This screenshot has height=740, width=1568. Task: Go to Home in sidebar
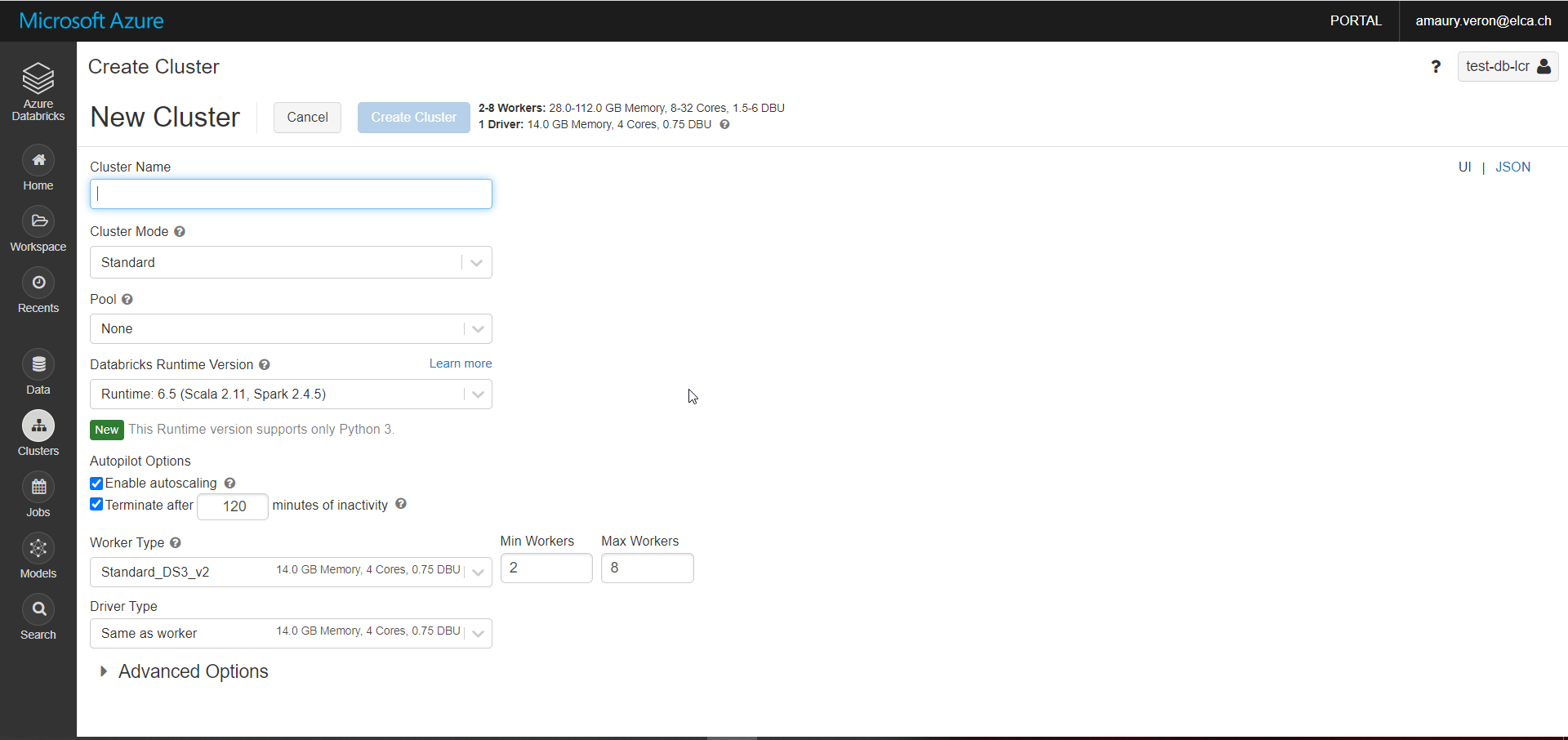point(38,168)
